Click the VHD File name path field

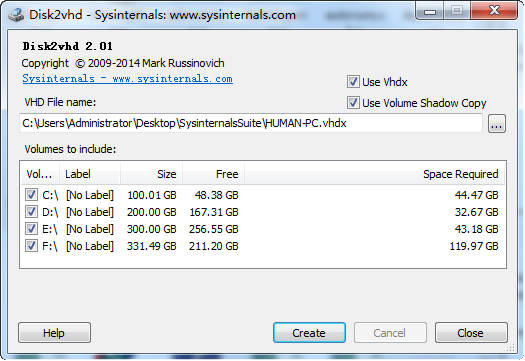(x=251, y=123)
